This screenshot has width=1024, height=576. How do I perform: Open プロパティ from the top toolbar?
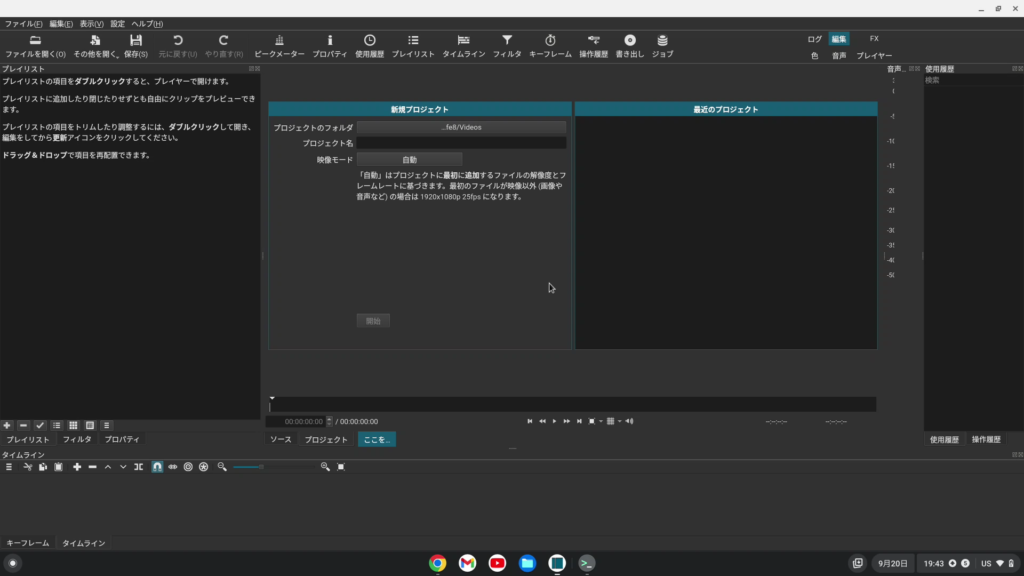pos(330,46)
